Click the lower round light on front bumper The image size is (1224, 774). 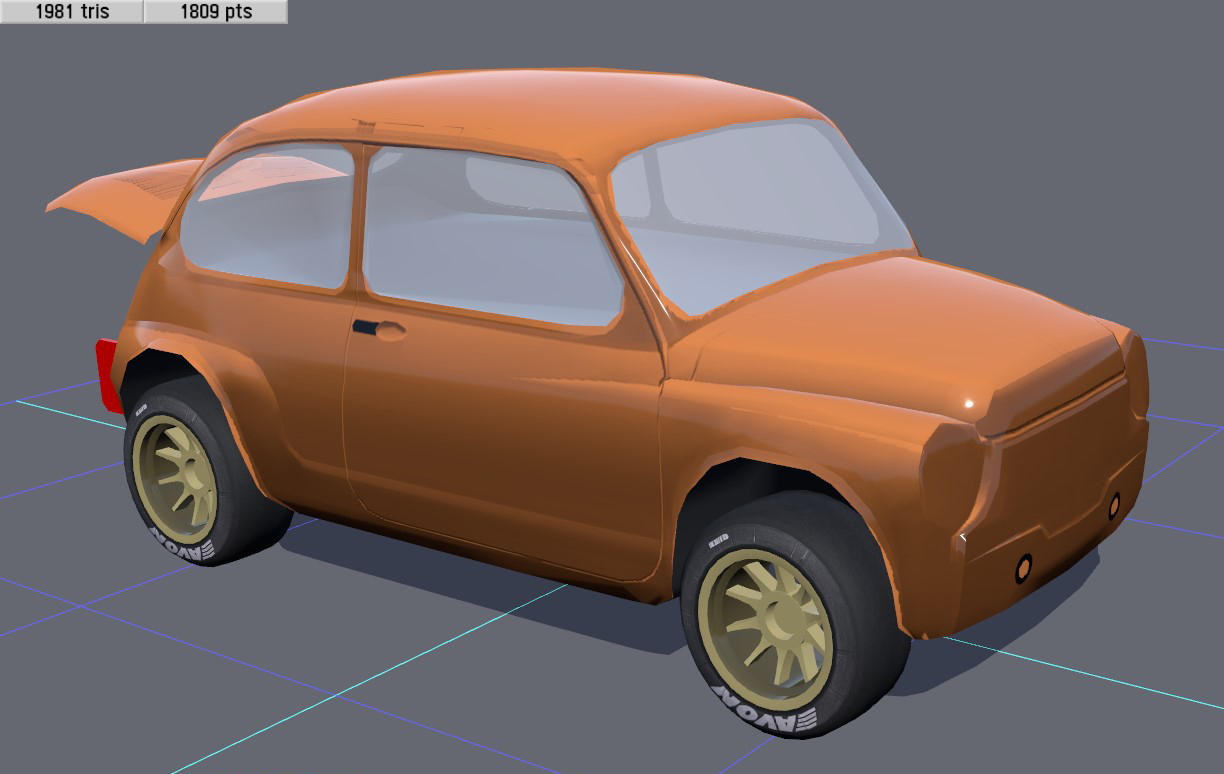[x=1023, y=568]
